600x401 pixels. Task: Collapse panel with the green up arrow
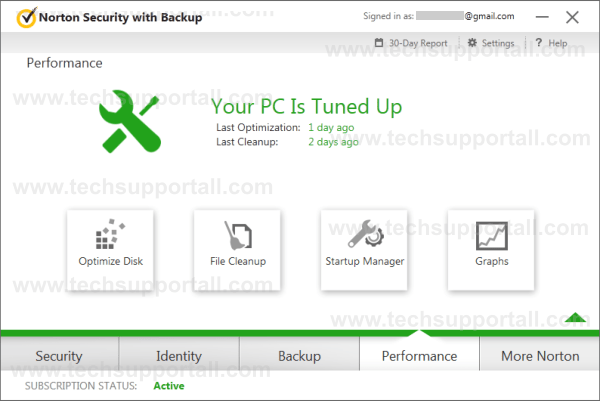(x=575, y=317)
